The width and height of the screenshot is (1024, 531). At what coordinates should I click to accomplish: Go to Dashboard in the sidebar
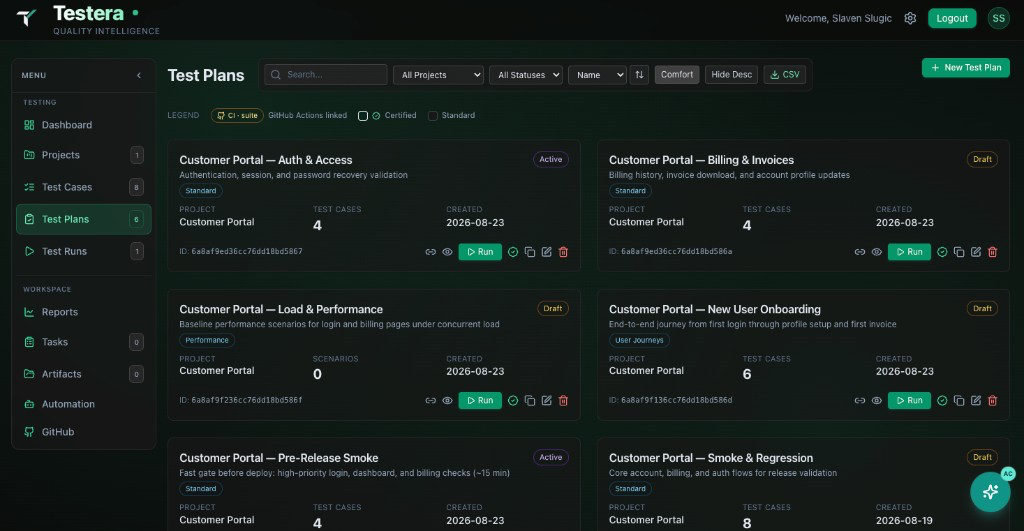[84, 125]
